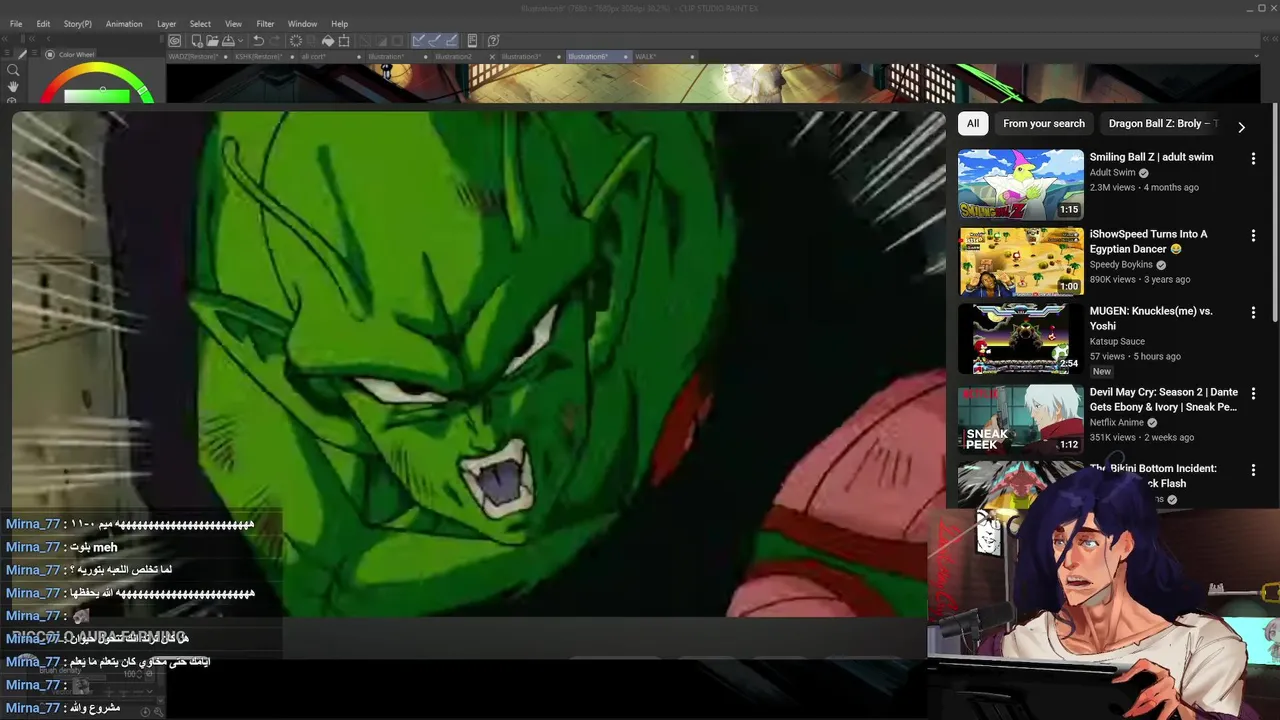Select the All filter chip
The image size is (1280, 720).
(x=973, y=123)
